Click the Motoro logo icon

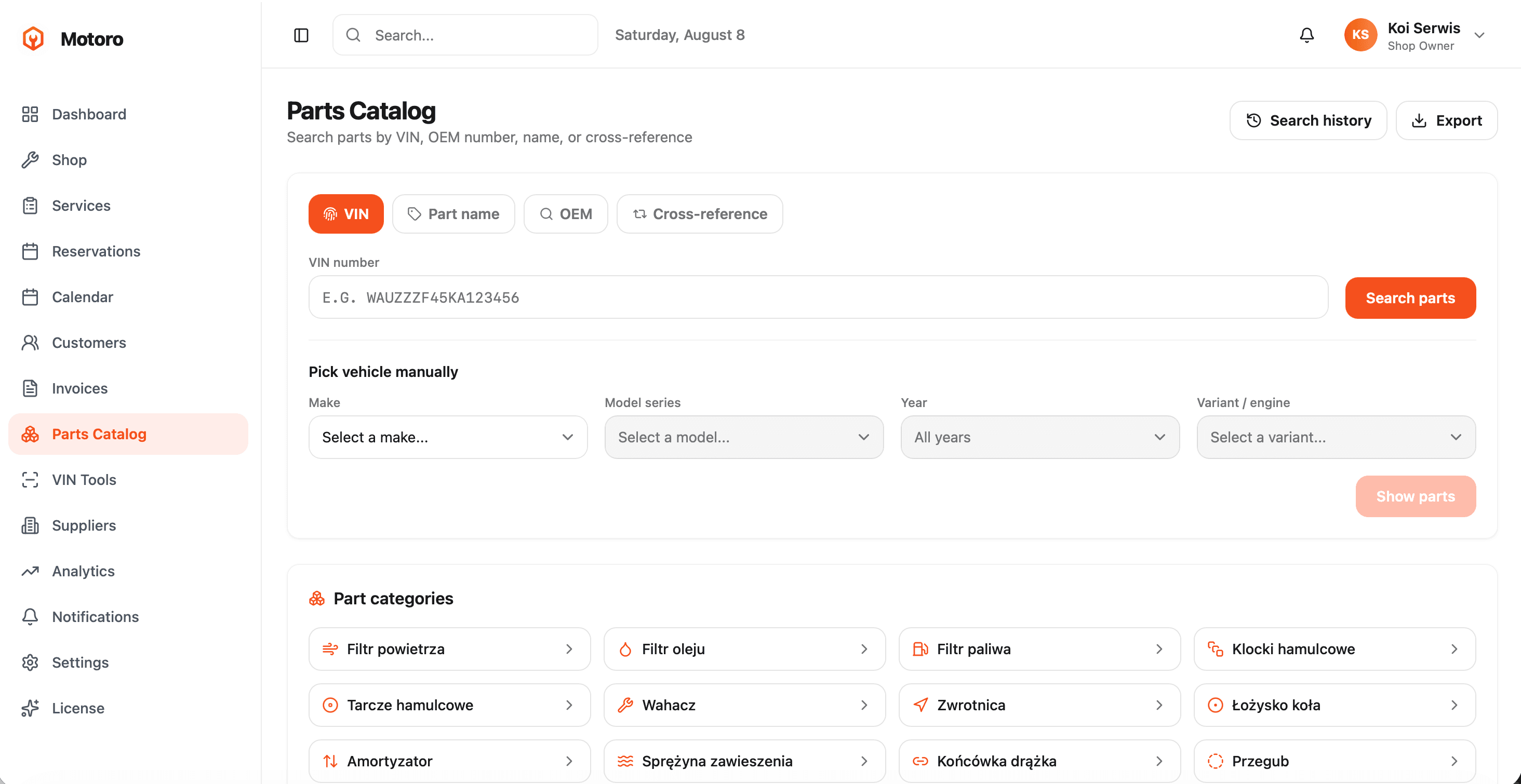pos(33,38)
